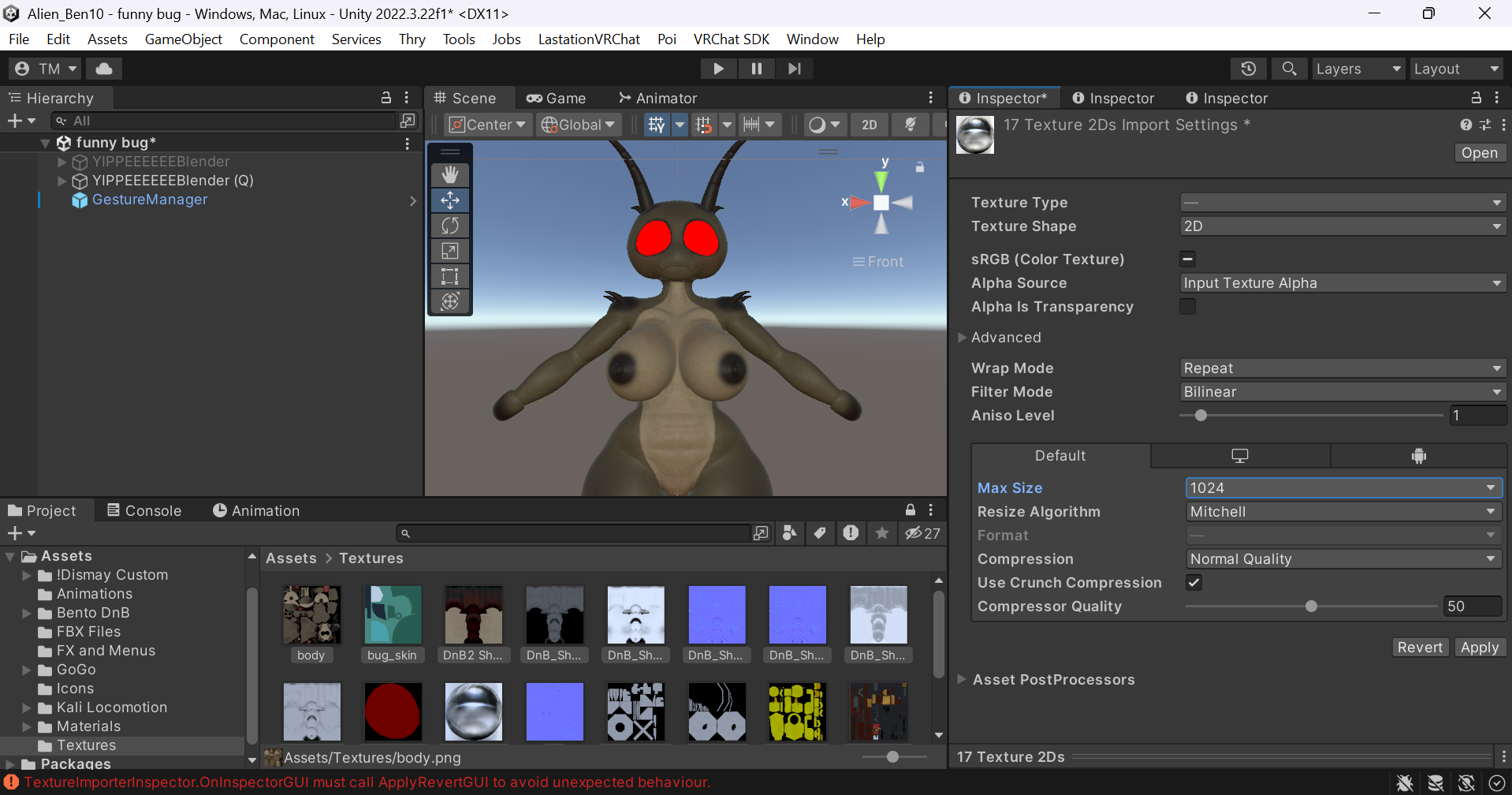
Task: Lock the Project panel
Action: 911,509
